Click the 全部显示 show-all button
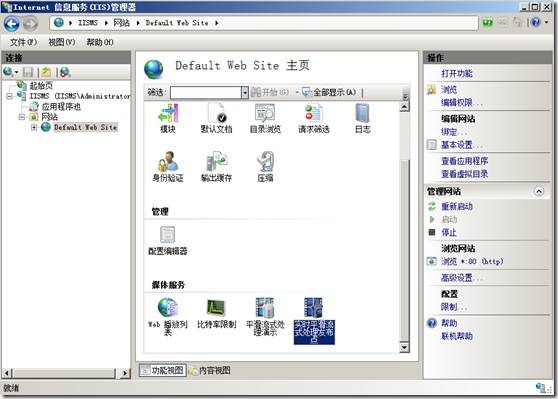 329,93
